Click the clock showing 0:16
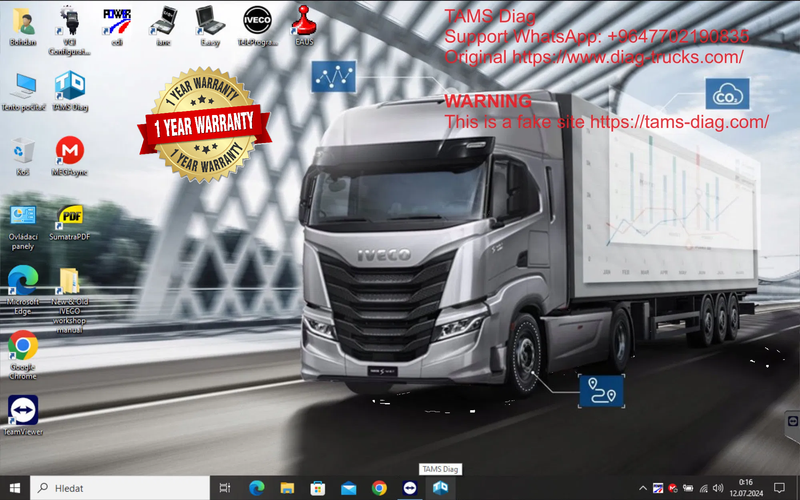The image size is (800, 500). click(745, 488)
